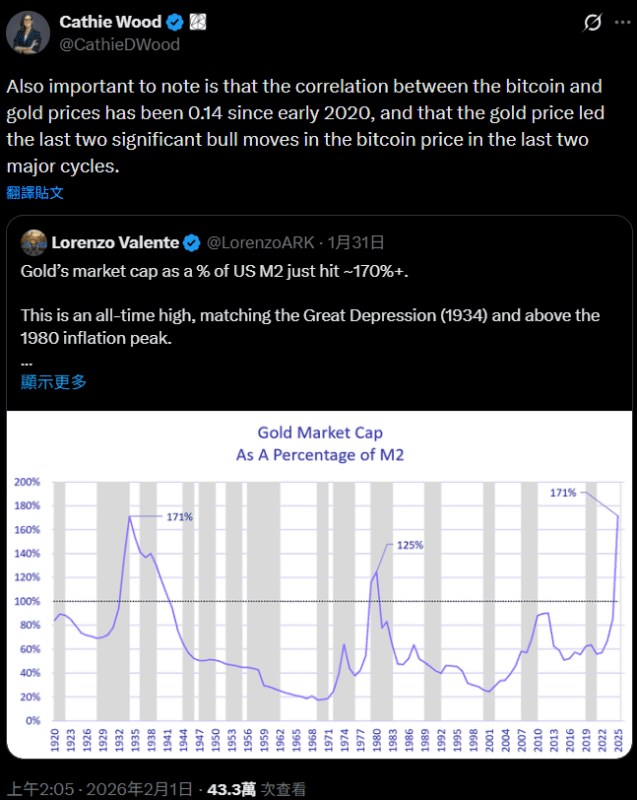Open the Grok icon at top right
This screenshot has width=637, height=800.
click(592, 22)
